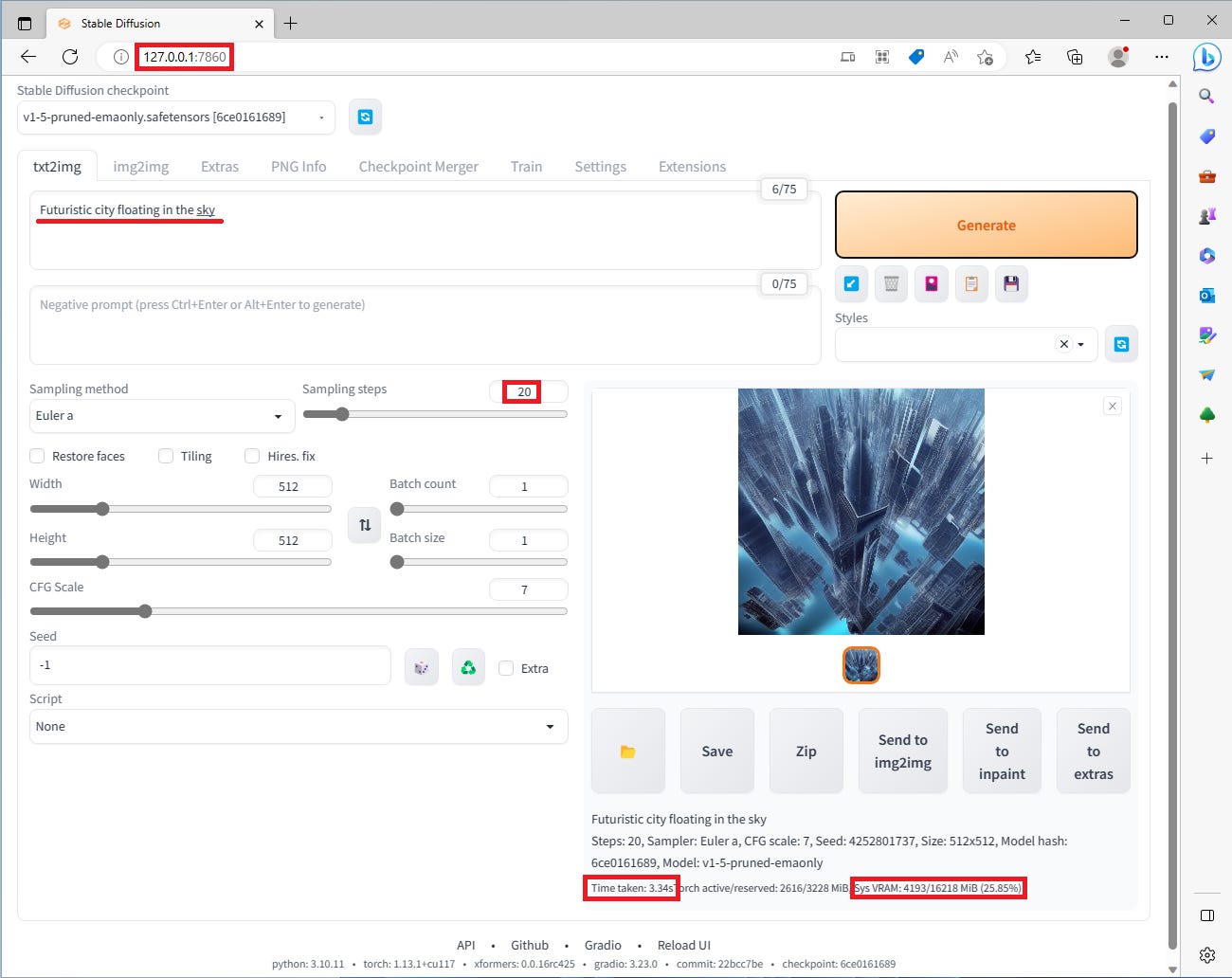Select the generated city image thumbnail
Screen dimensions: 1232x978
[x=861, y=665]
